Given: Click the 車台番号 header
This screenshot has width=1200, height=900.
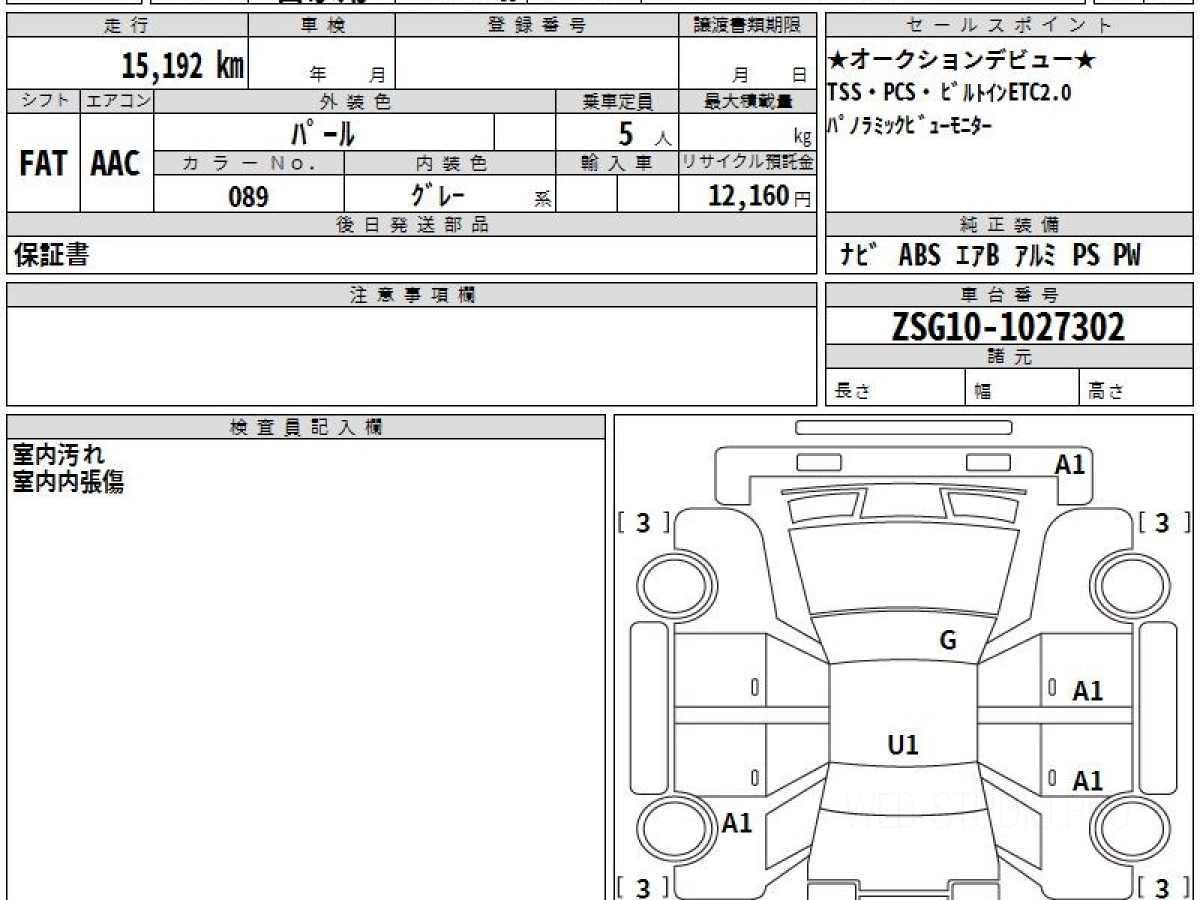Looking at the screenshot, I should (1009, 295).
